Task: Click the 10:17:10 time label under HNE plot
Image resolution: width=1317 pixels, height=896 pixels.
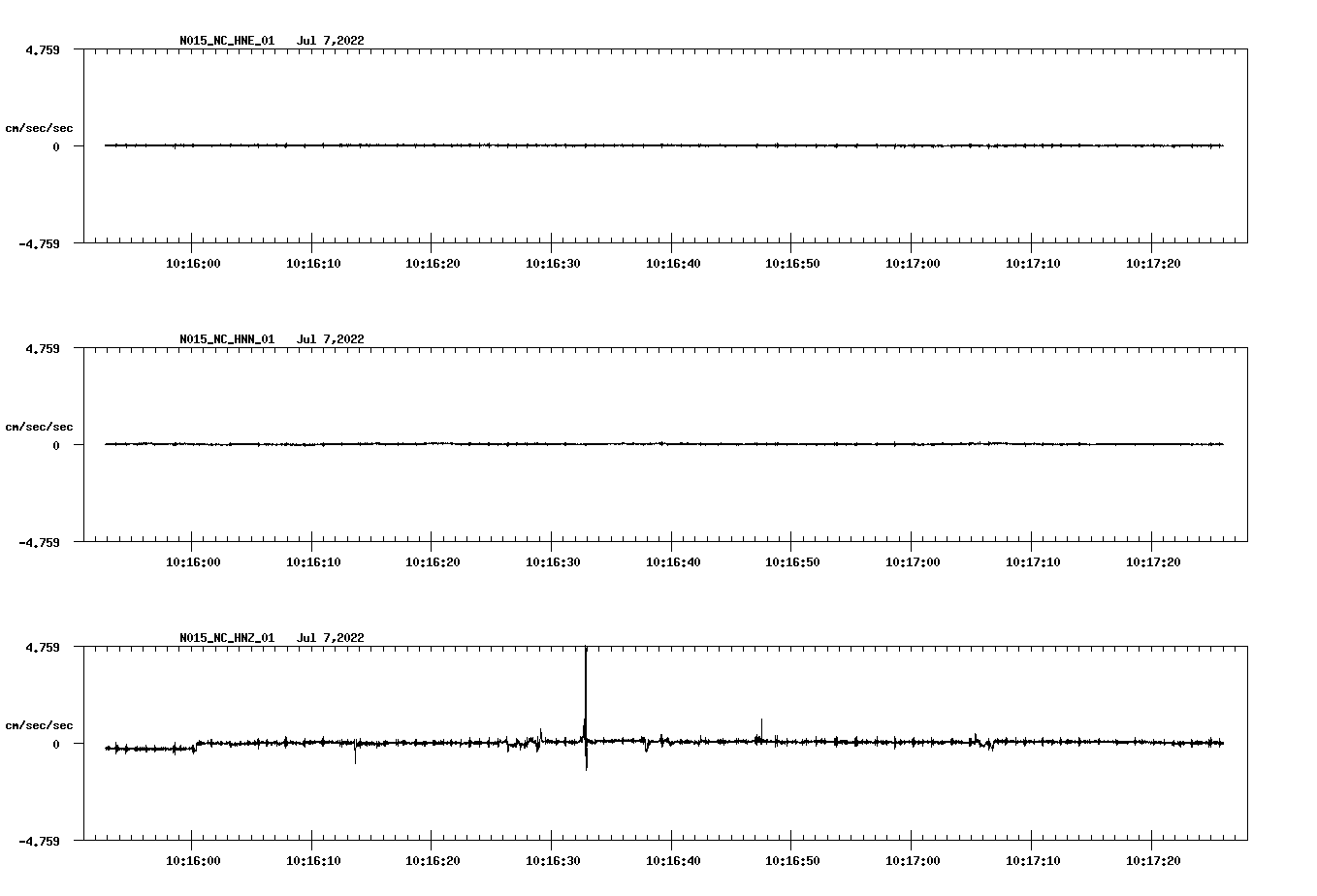Action: [x=1032, y=264]
